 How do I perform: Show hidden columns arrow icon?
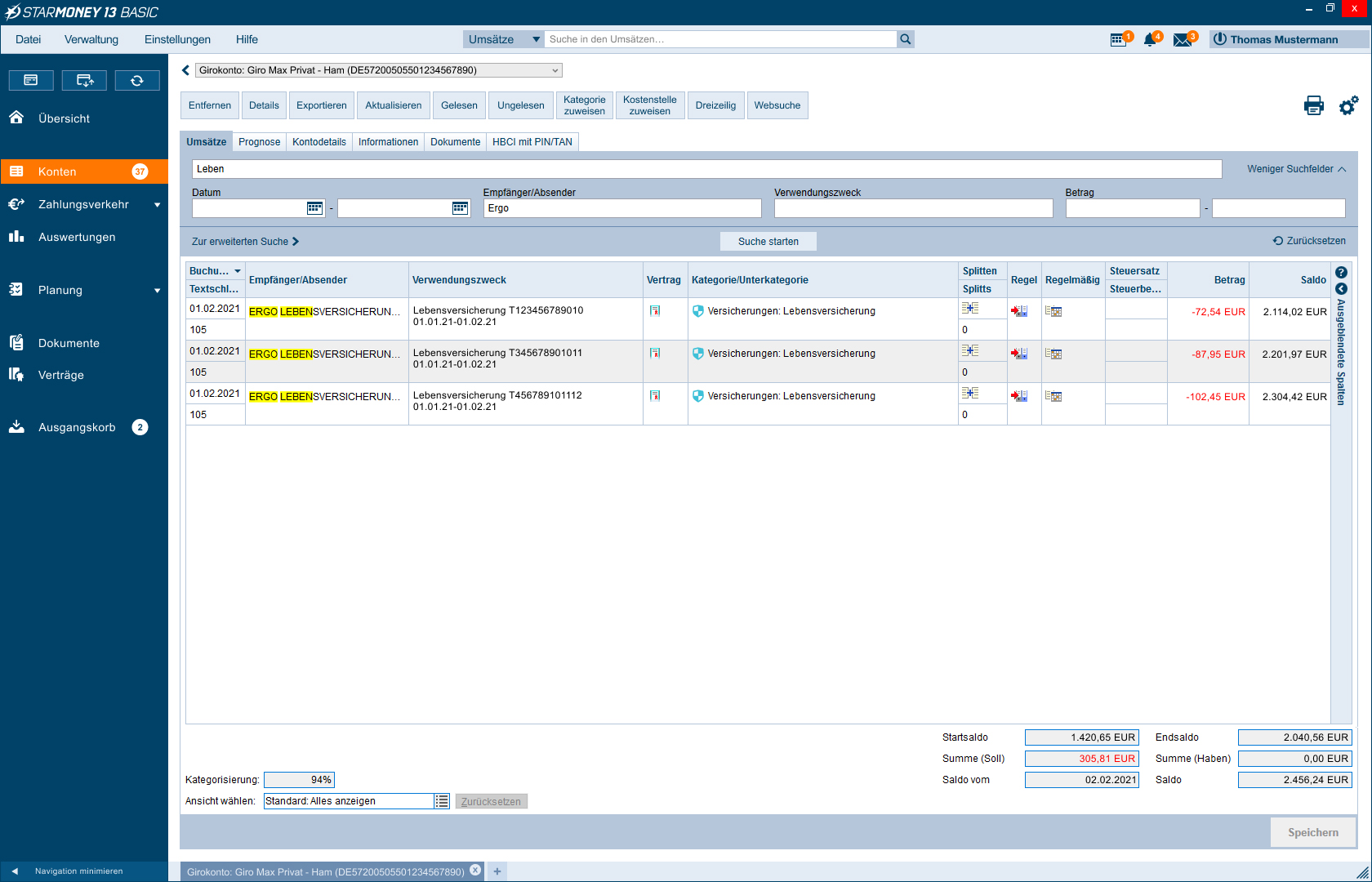click(1341, 289)
